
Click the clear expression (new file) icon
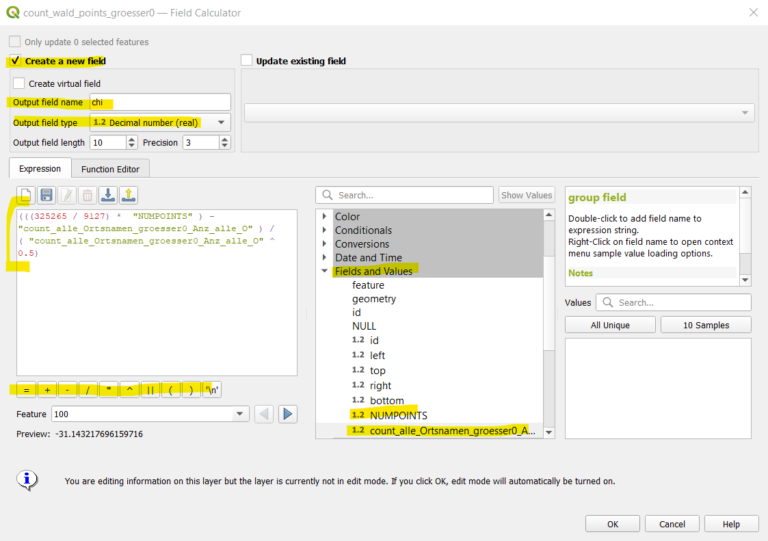pyautogui.click(x=26, y=195)
